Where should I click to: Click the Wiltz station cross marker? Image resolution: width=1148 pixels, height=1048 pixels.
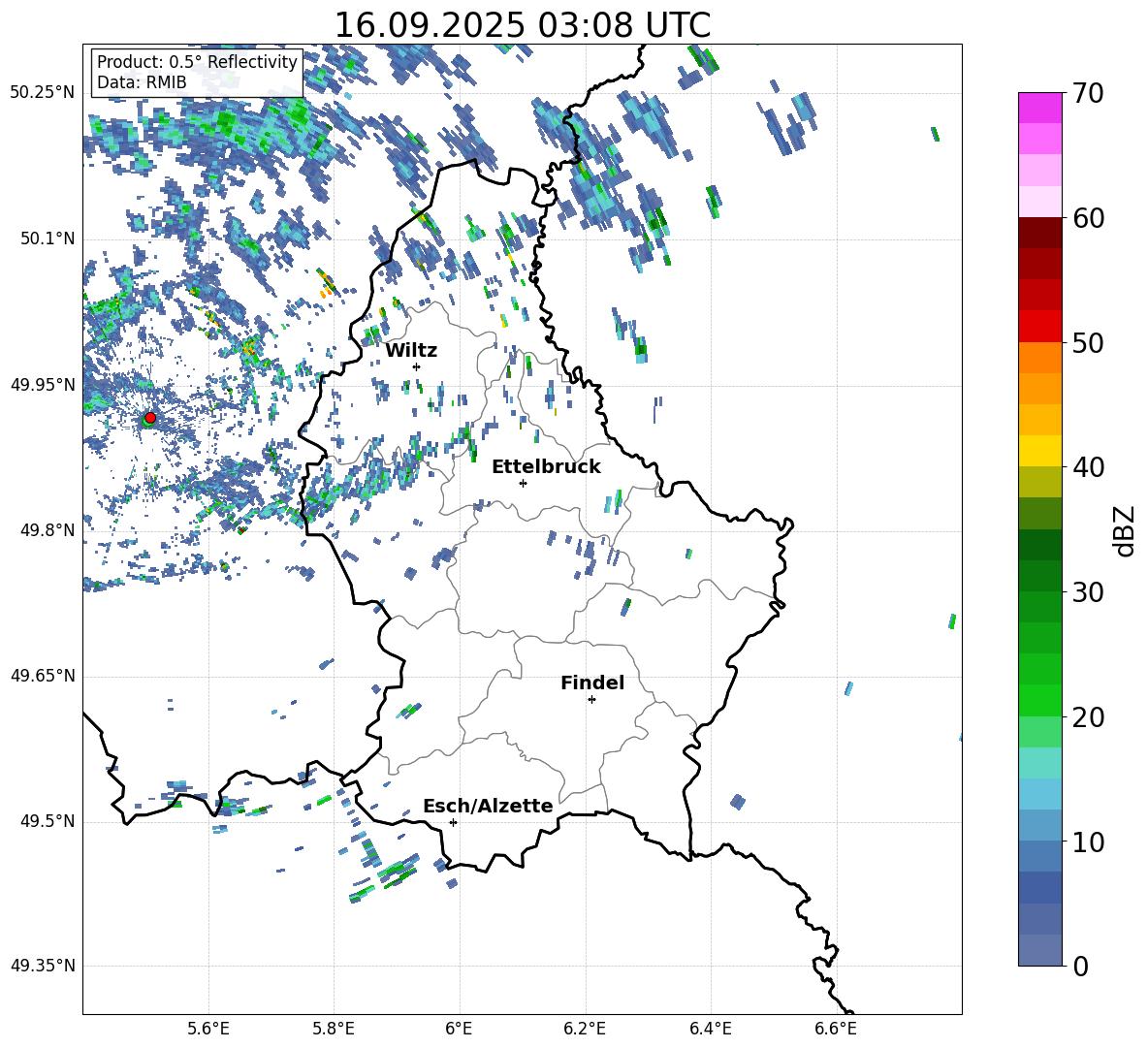(417, 366)
